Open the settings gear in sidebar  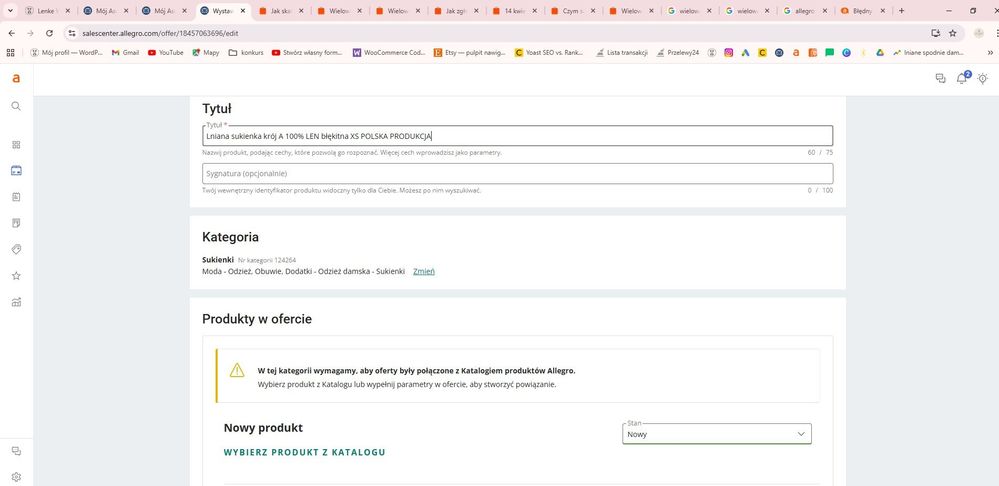17,476
